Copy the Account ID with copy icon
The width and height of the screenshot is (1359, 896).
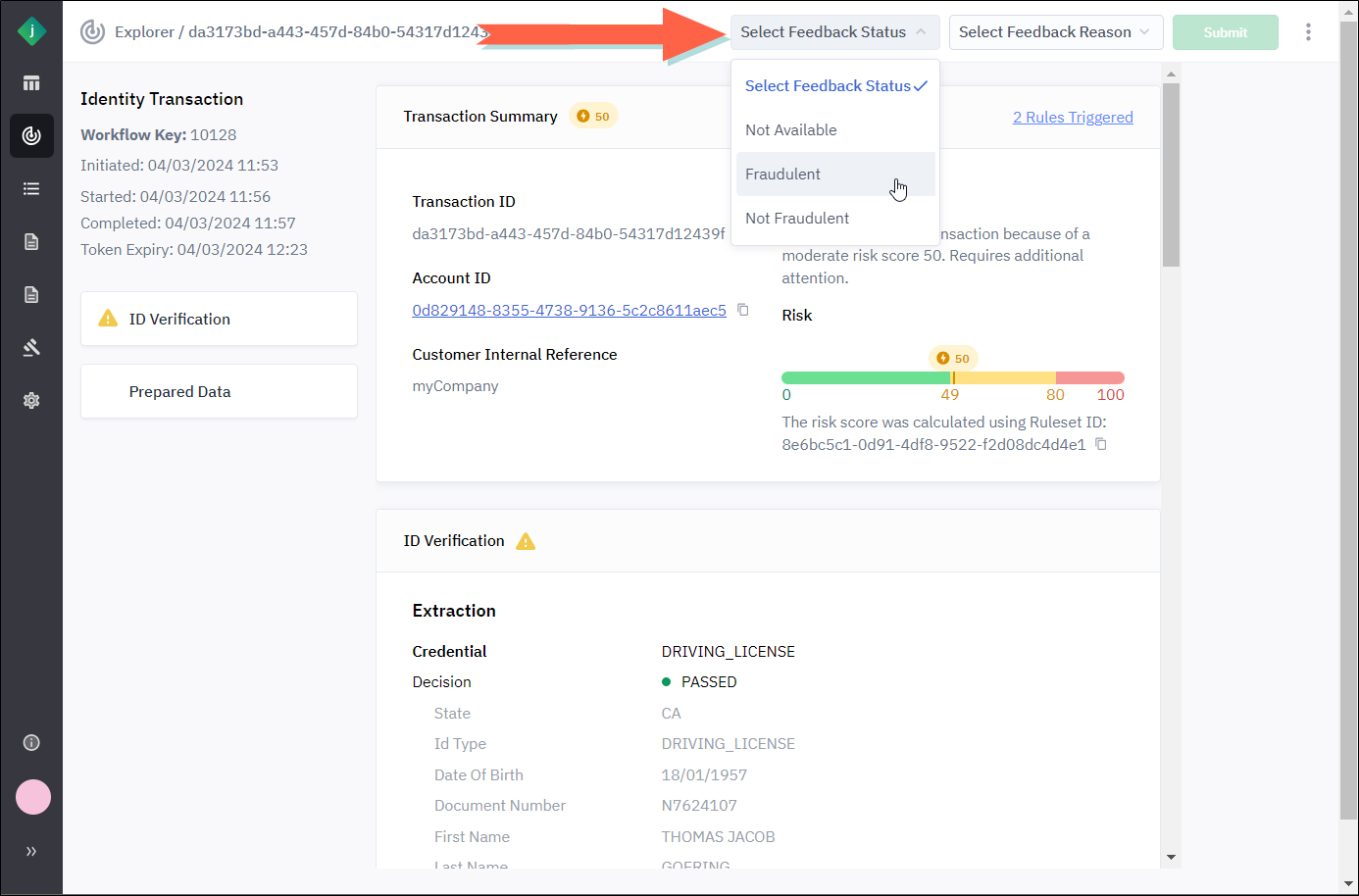click(x=743, y=310)
